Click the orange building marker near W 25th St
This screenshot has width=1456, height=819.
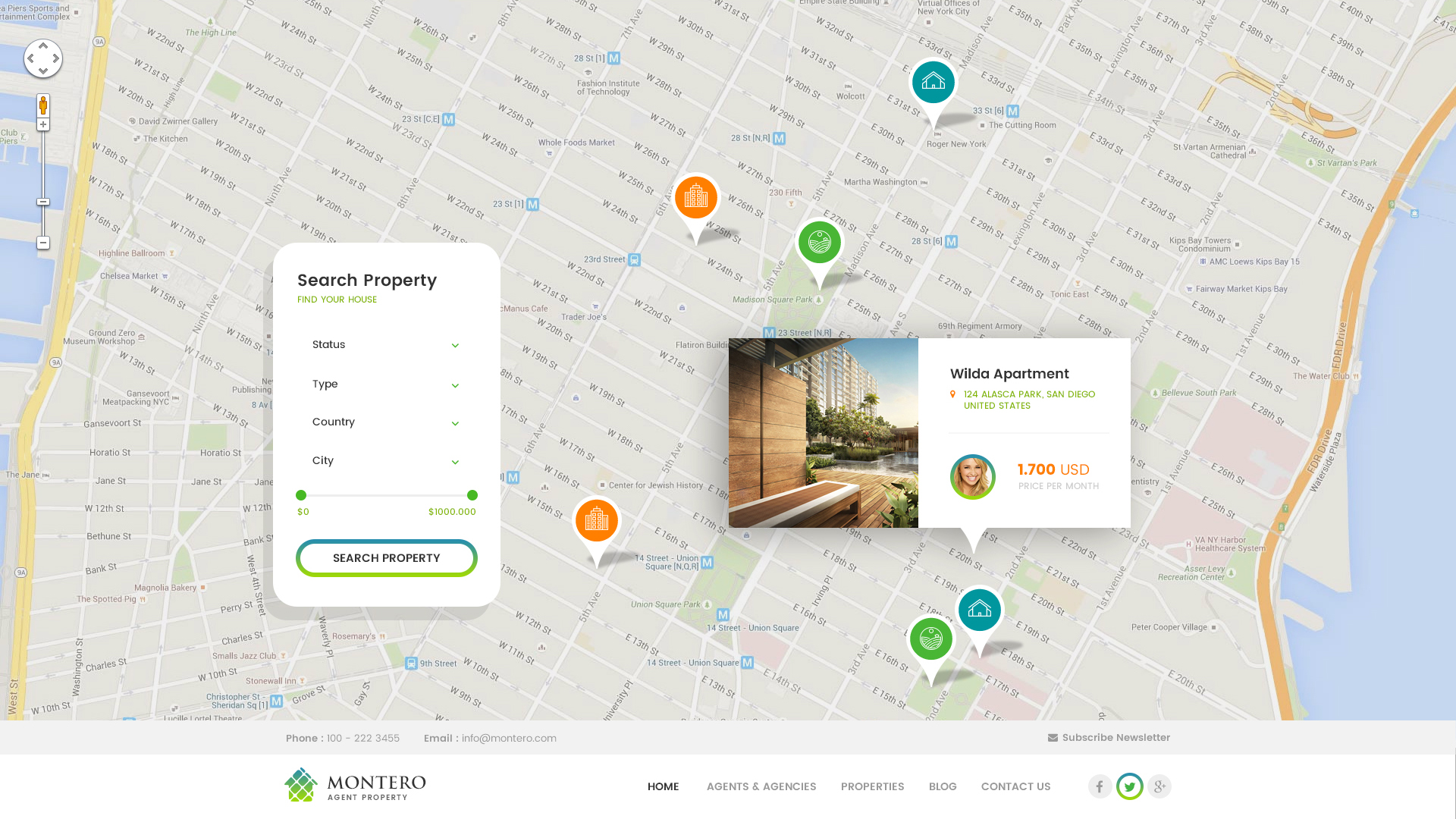pyautogui.click(x=696, y=199)
